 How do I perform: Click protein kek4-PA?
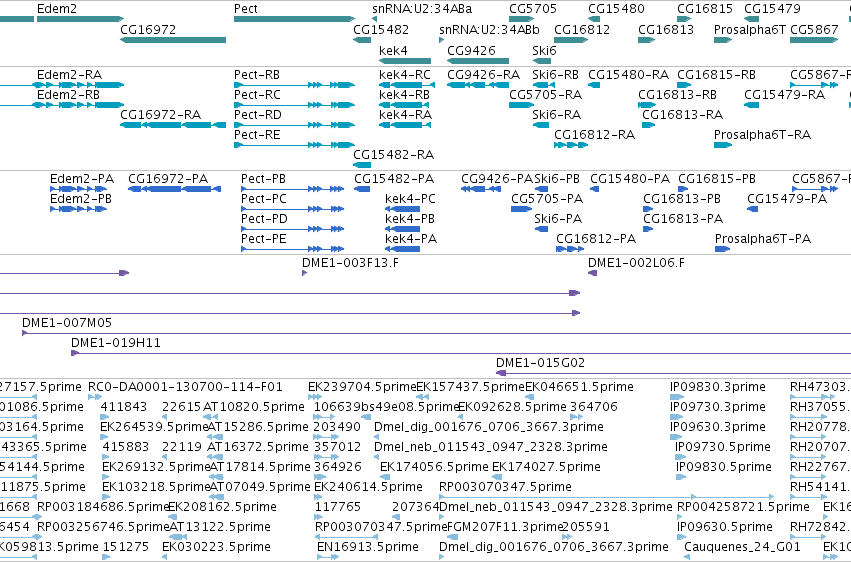(x=403, y=249)
